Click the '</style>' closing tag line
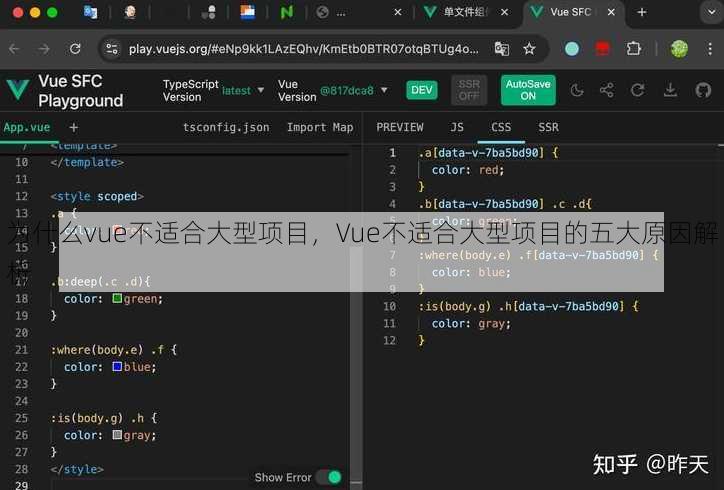724x490 pixels. point(77,469)
